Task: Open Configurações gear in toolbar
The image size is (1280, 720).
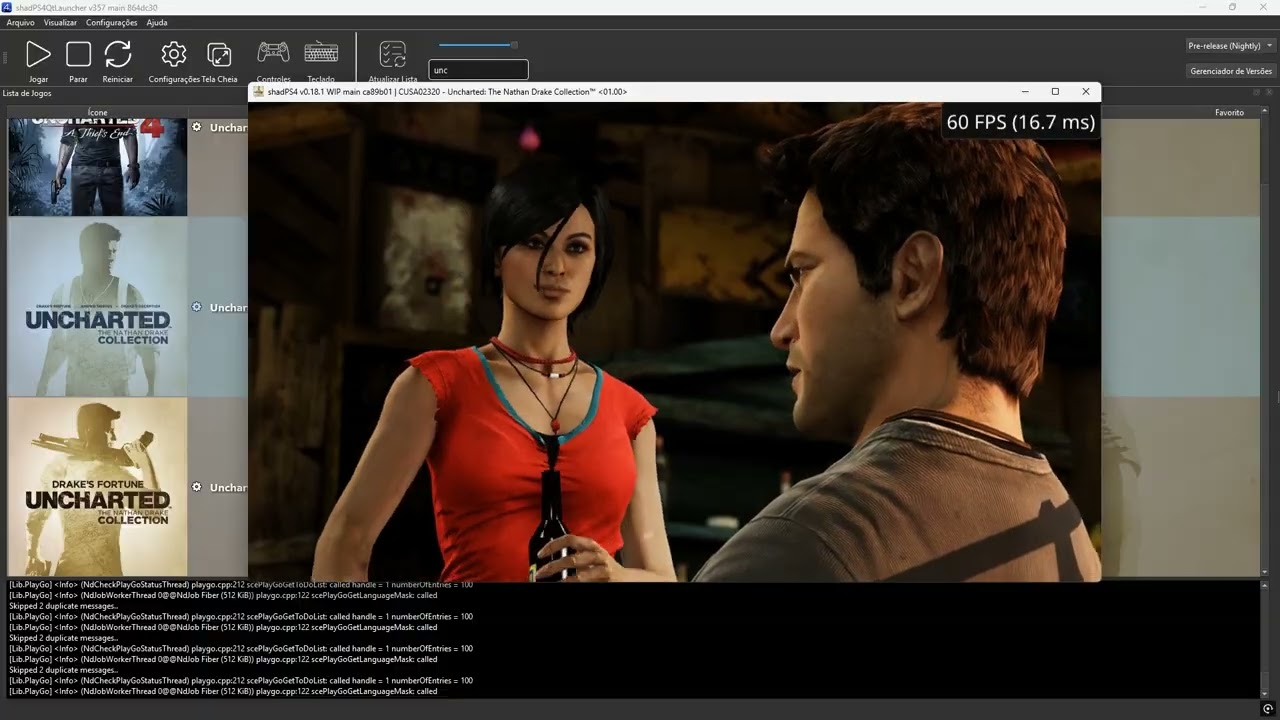Action: [174, 54]
